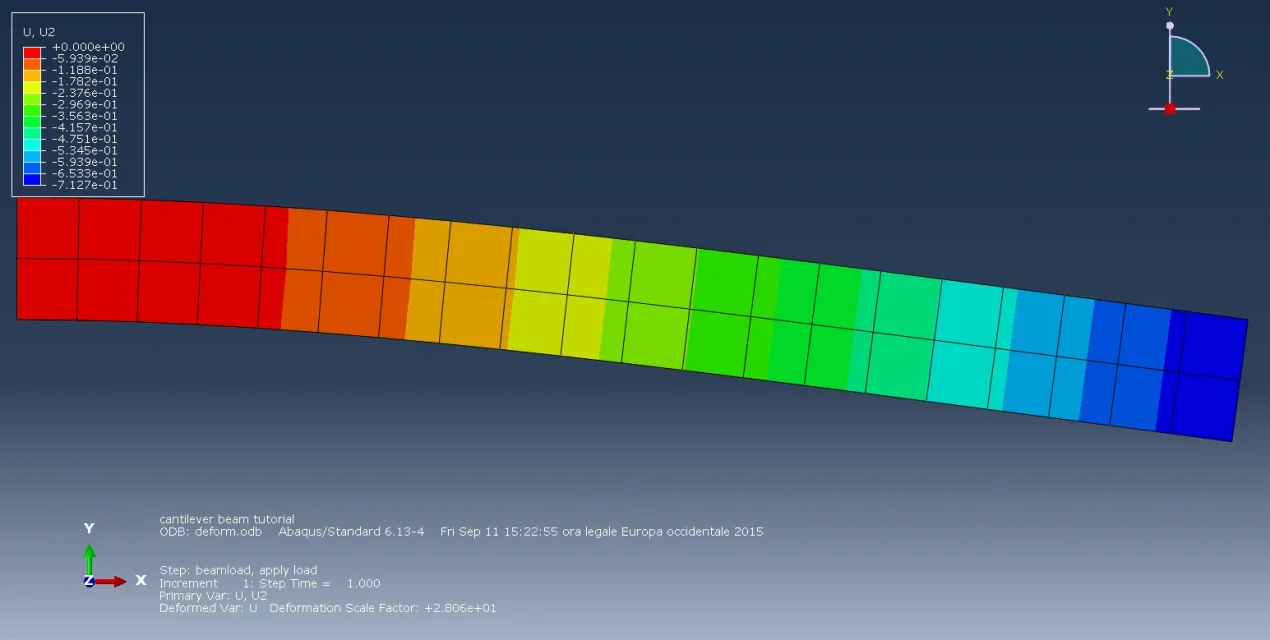The image size is (1270, 640).
Task: Click the +0.000e+00 maximum legend value
Action: pyautogui.click(x=88, y=47)
